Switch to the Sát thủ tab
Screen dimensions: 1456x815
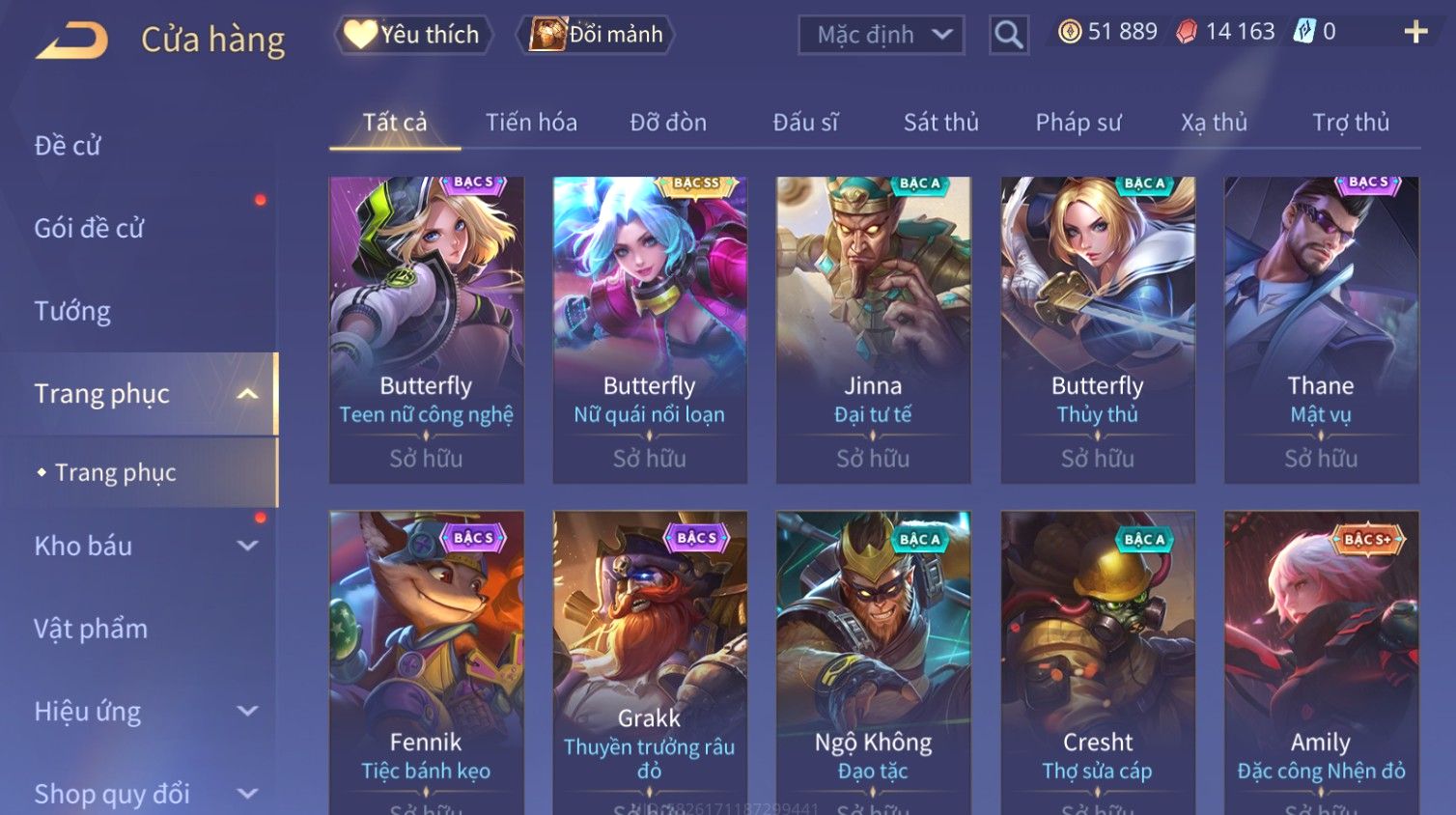(x=940, y=123)
